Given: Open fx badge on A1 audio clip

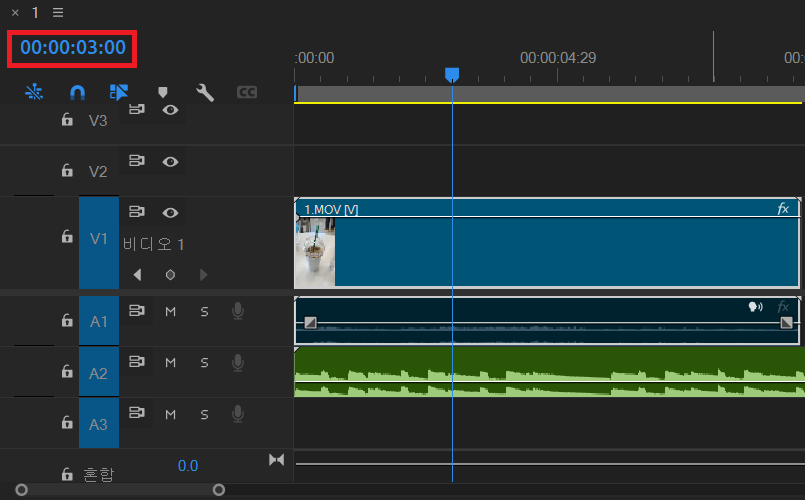Looking at the screenshot, I should click(x=783, y=307).
